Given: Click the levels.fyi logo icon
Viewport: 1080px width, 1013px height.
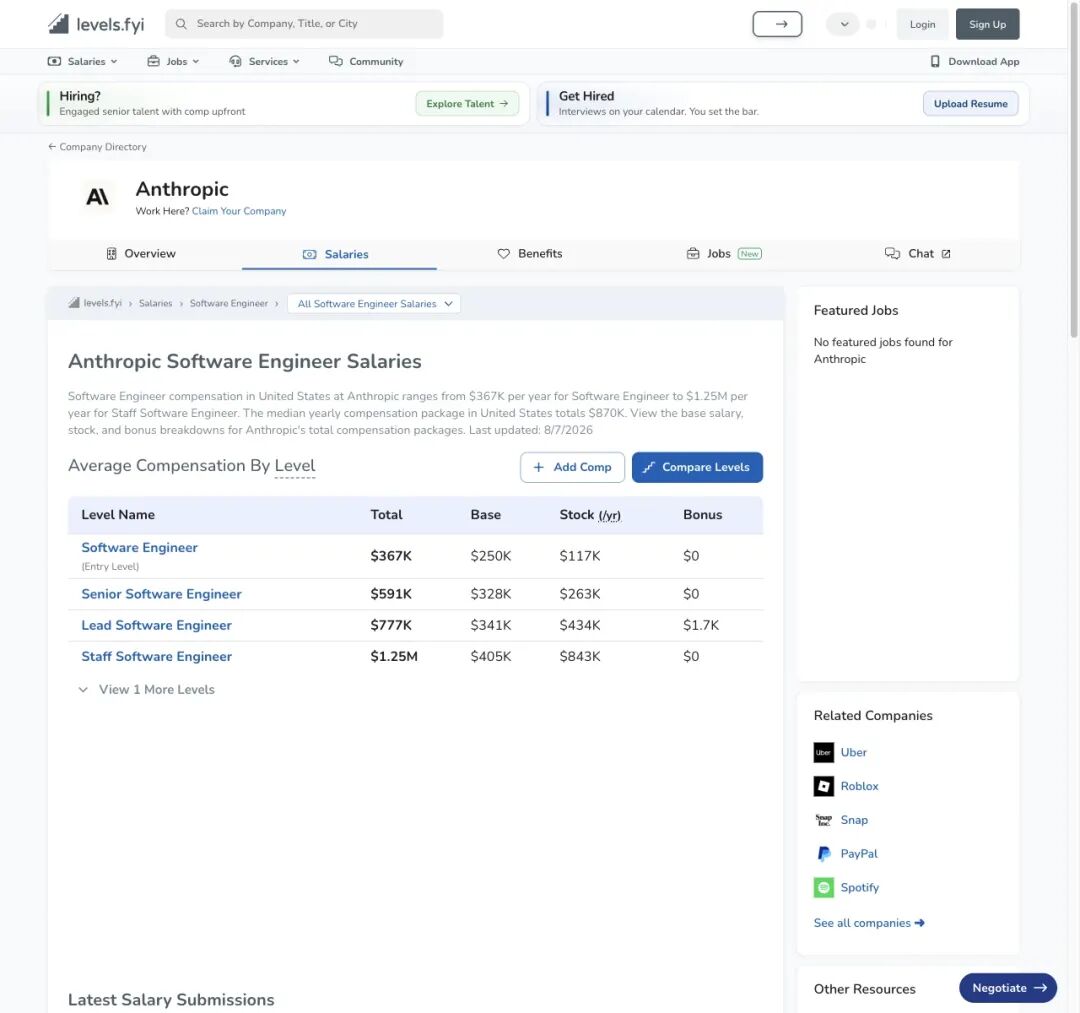Looking at the screenshot, I should (x=59, y=24).
